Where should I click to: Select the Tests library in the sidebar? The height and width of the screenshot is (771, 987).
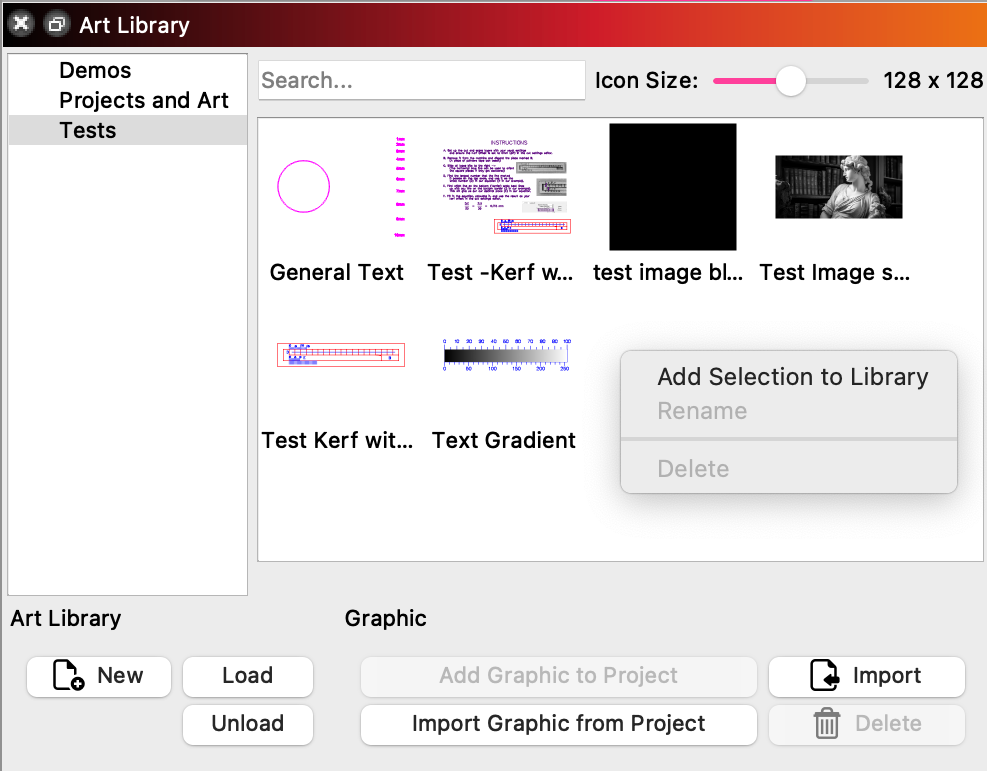(x=87, y=130)
